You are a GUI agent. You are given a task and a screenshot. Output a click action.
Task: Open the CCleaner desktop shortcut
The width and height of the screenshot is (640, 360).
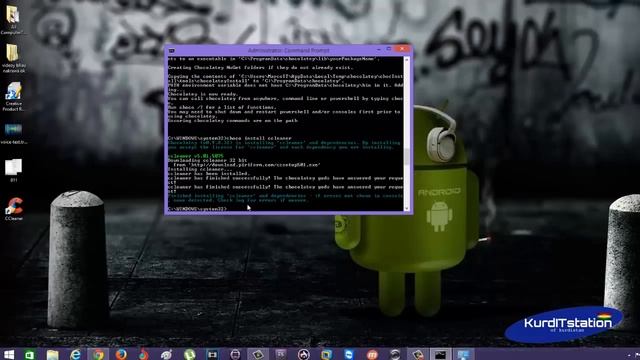14,209
